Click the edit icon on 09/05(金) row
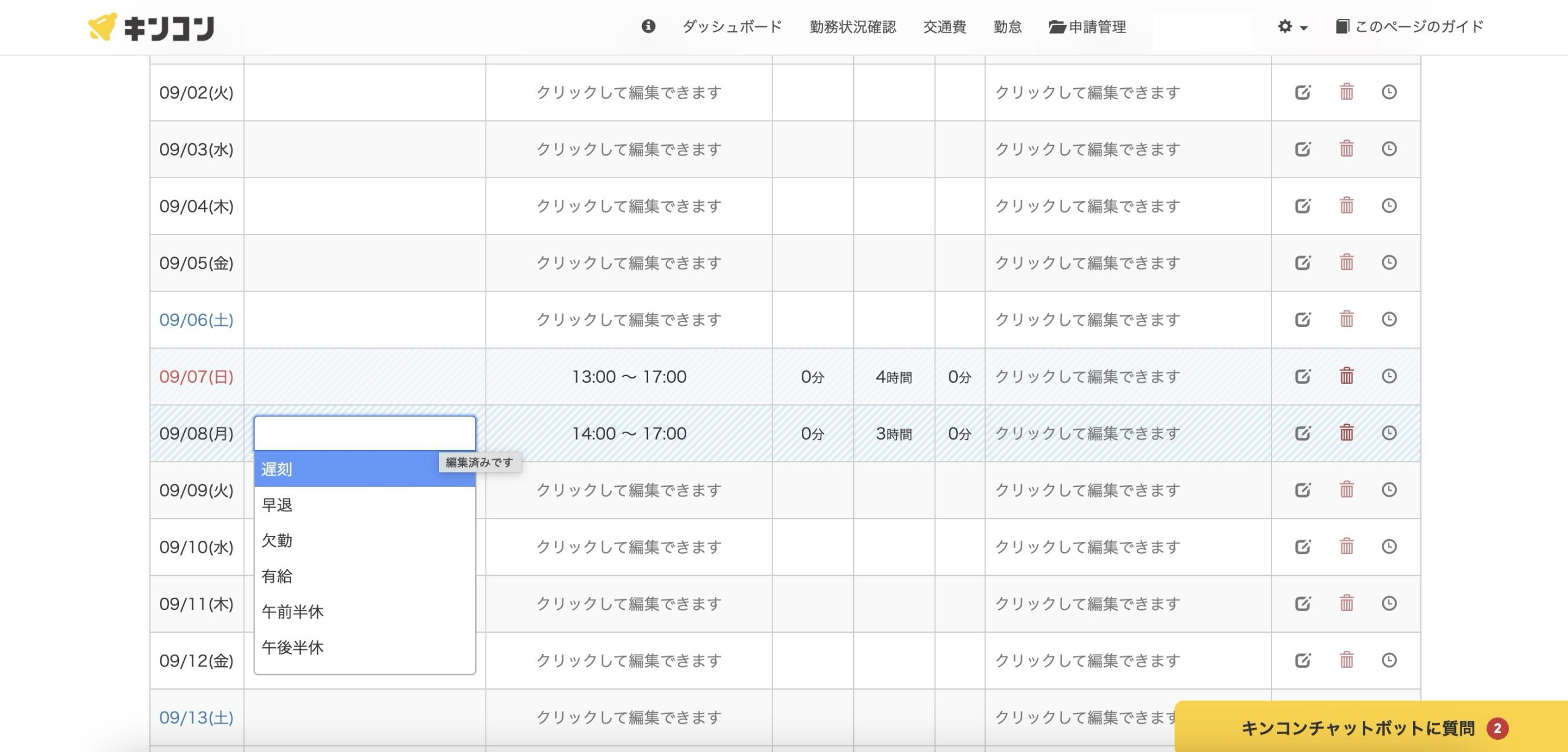Viewport: 1568px width, 752px height. click(1303, 263)
